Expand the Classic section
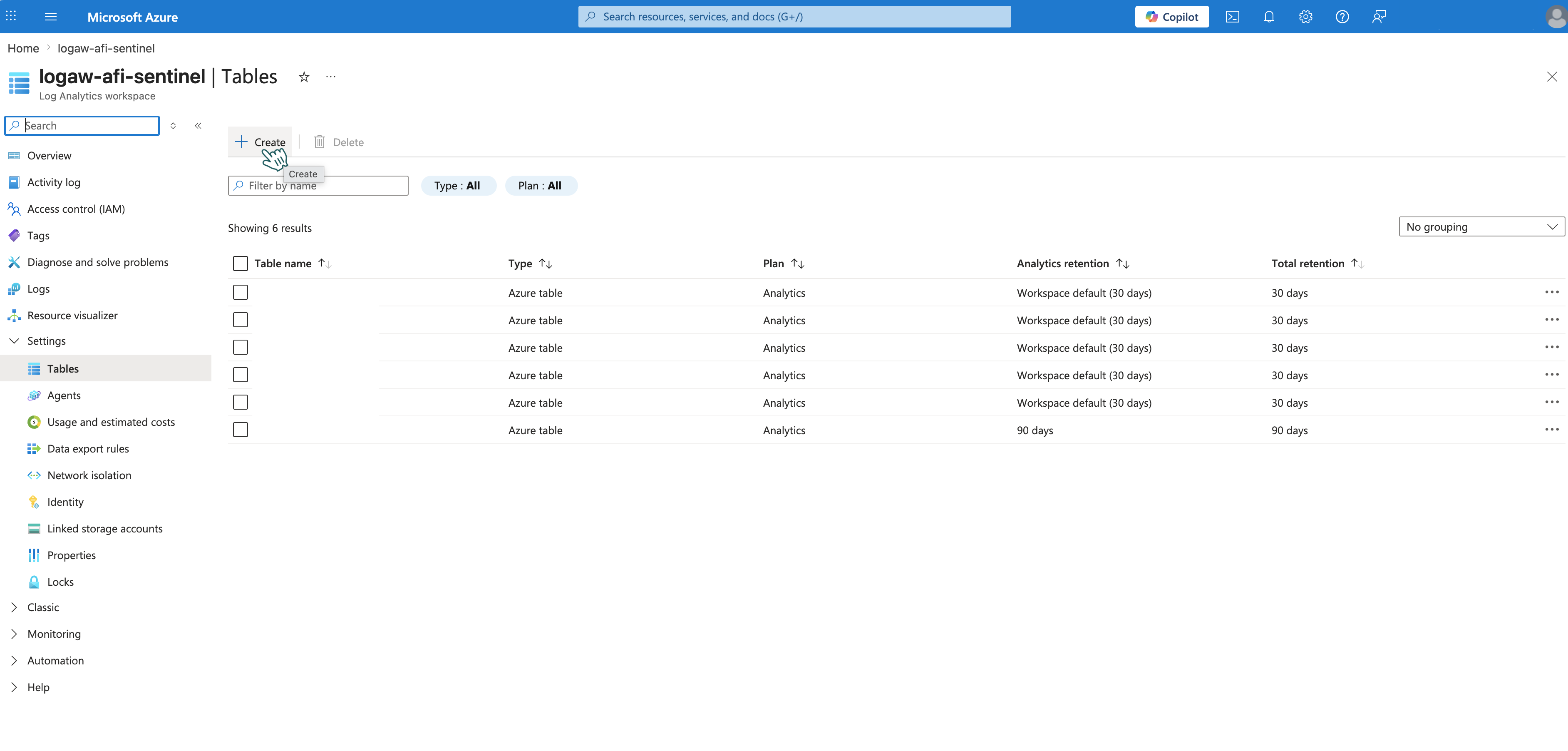Image resolution: width=1568 pixels, height=751 pixels. 14,607
